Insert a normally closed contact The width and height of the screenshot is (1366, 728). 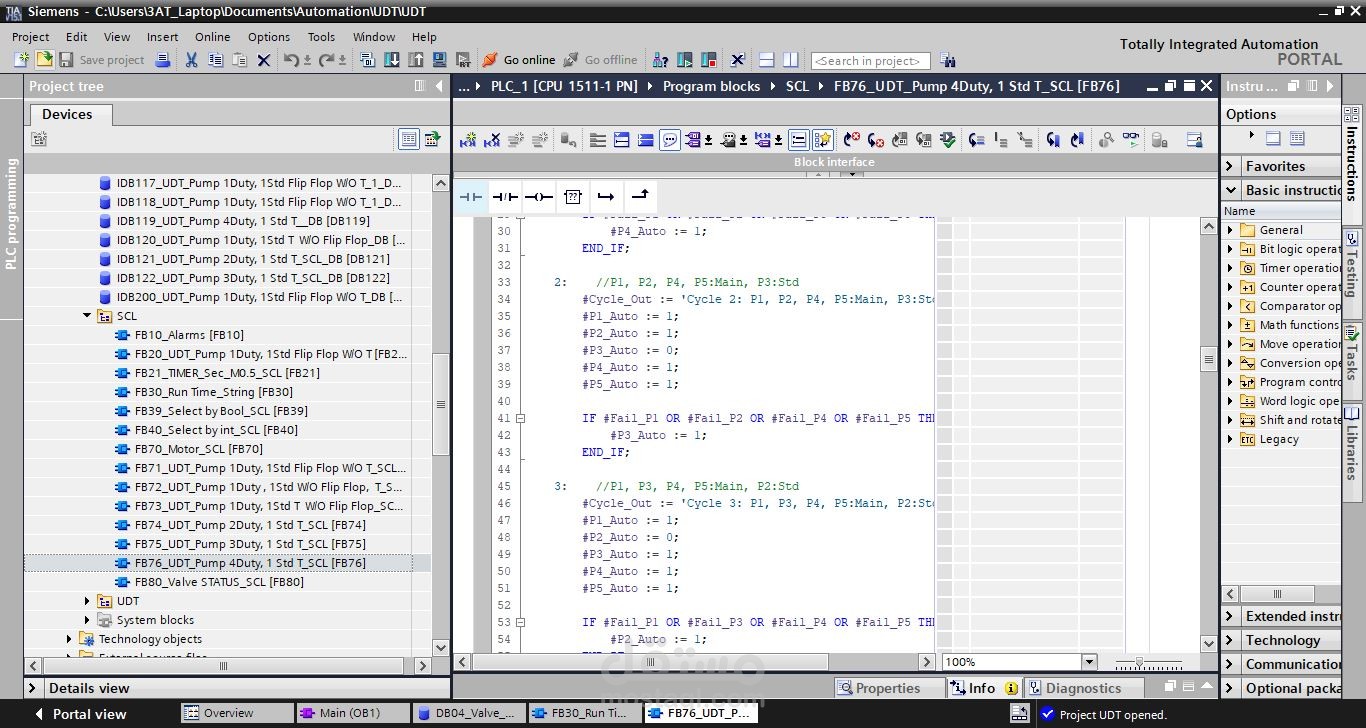coord(504,197)
